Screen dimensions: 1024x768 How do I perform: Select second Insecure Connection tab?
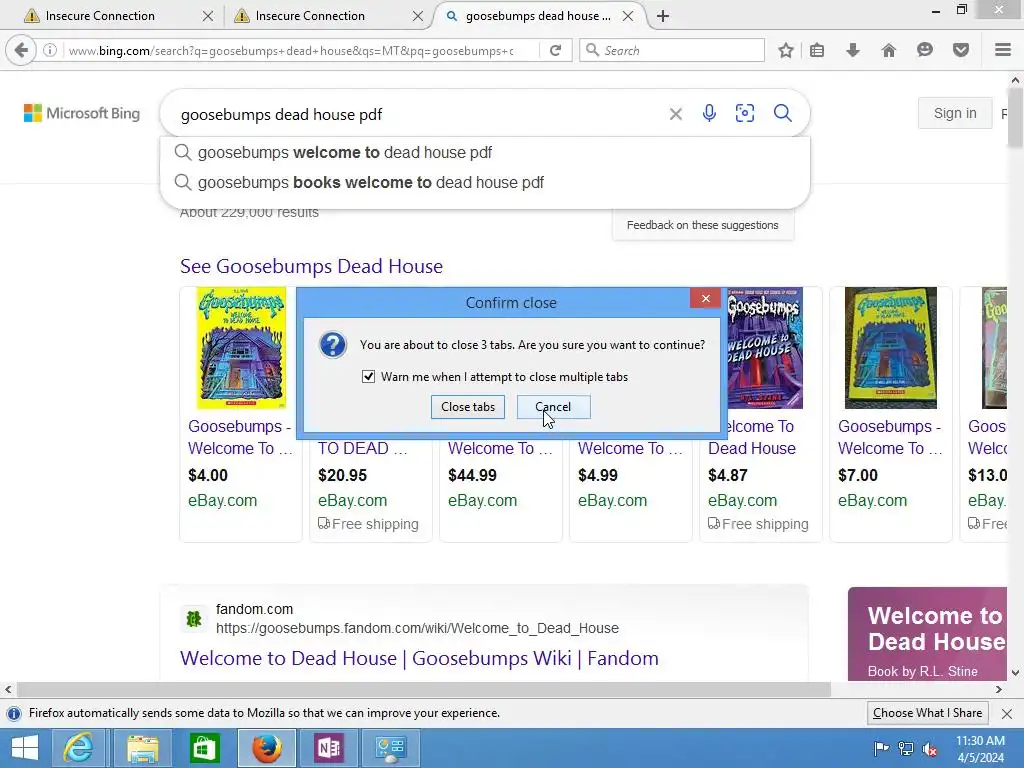coord(325,16)
